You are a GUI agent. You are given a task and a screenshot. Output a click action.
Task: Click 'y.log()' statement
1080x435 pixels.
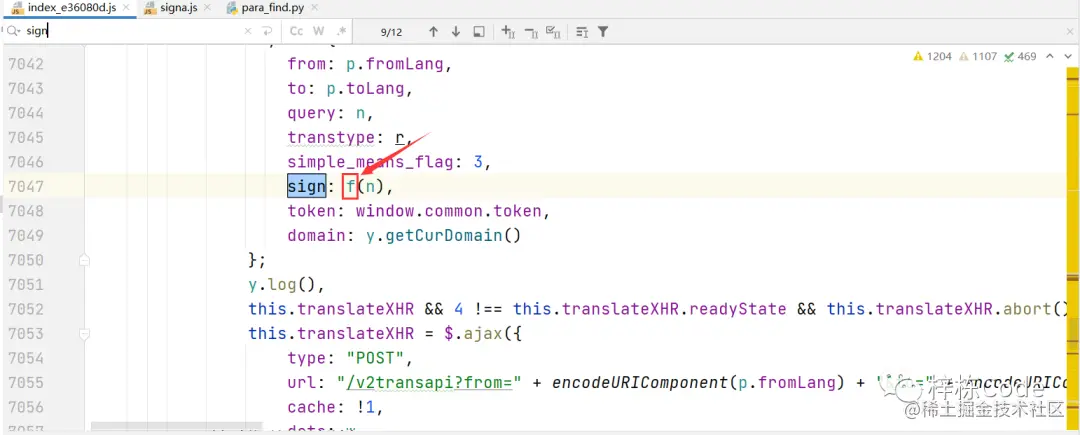click(281, 284)
